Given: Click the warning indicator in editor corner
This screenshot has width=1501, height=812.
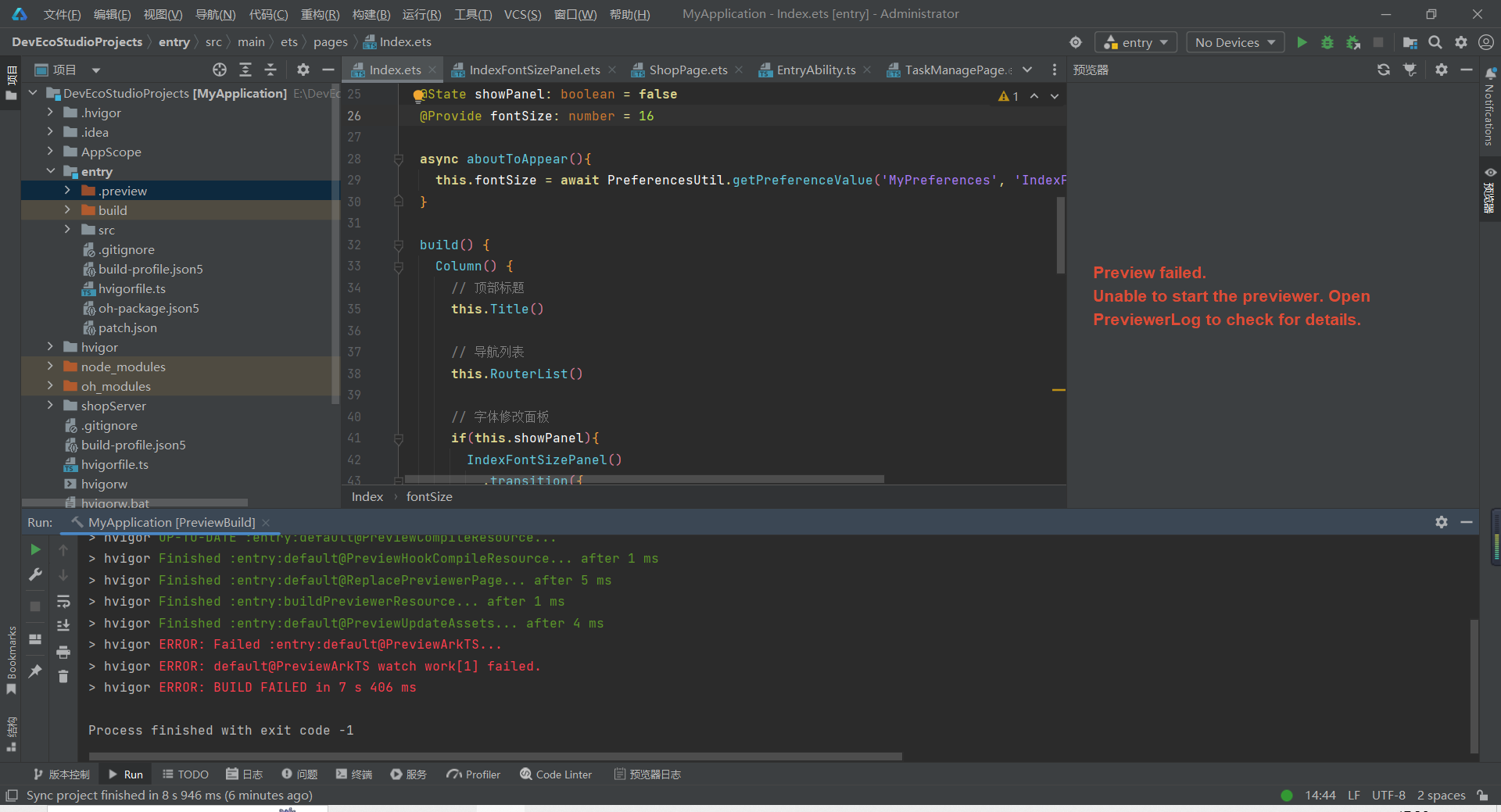Looking at the screenshot, I should pyautogui.click(x=1008, y=96).
